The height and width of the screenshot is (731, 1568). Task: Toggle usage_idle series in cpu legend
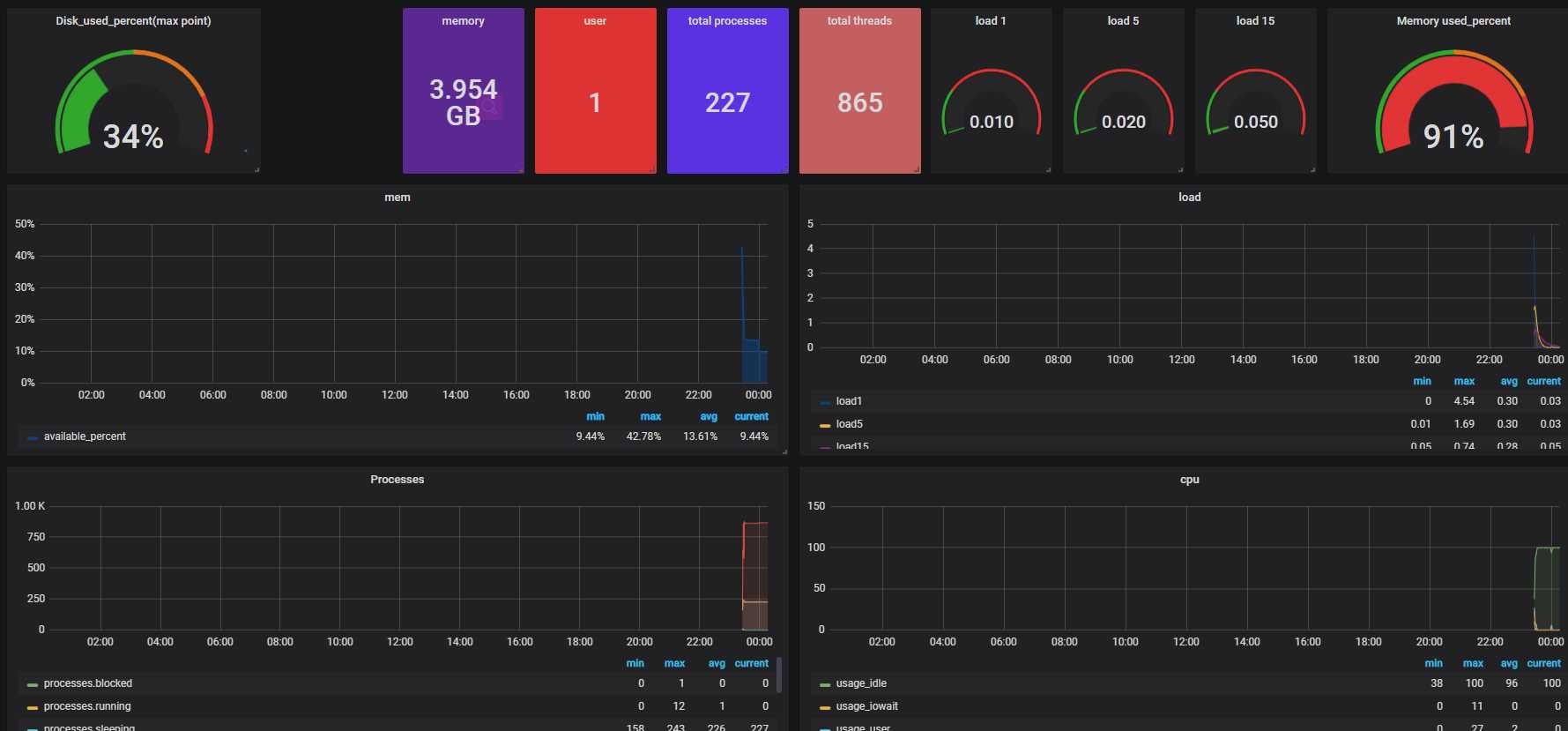pyautogui.click(x=861, y=683)
